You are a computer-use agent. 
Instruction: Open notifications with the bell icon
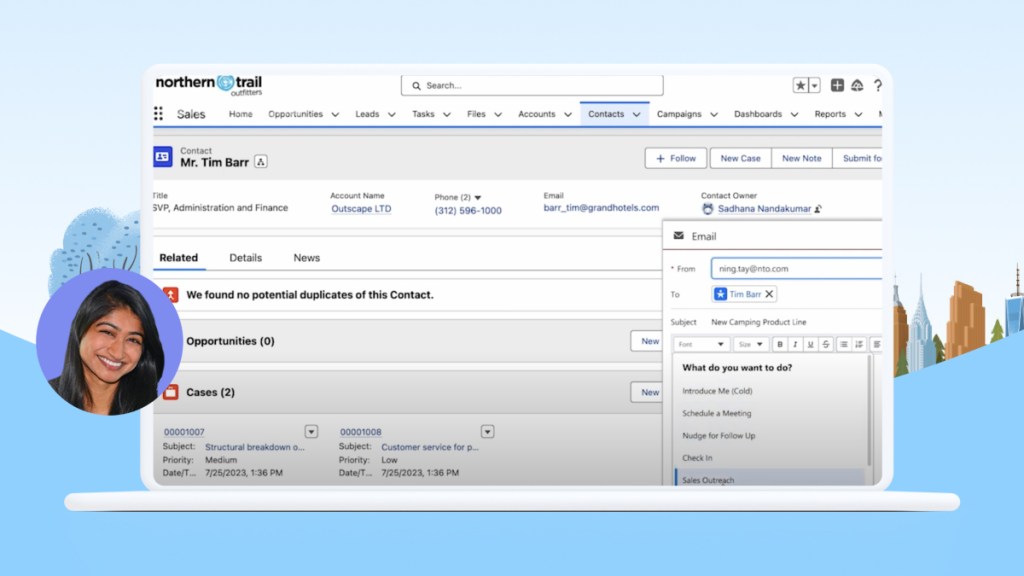click(857, 86)
